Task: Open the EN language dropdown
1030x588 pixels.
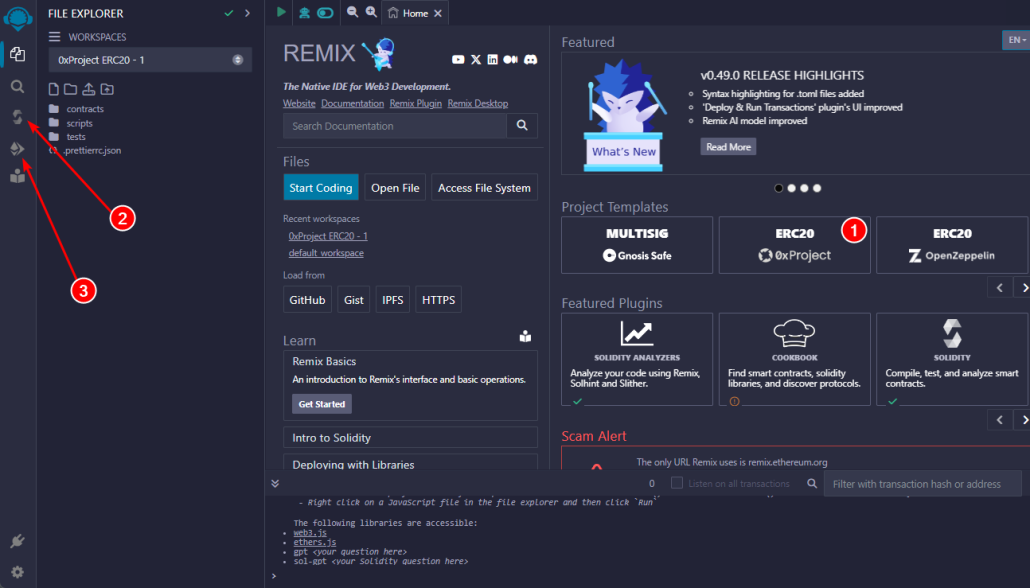Action: pos(1015,40)
